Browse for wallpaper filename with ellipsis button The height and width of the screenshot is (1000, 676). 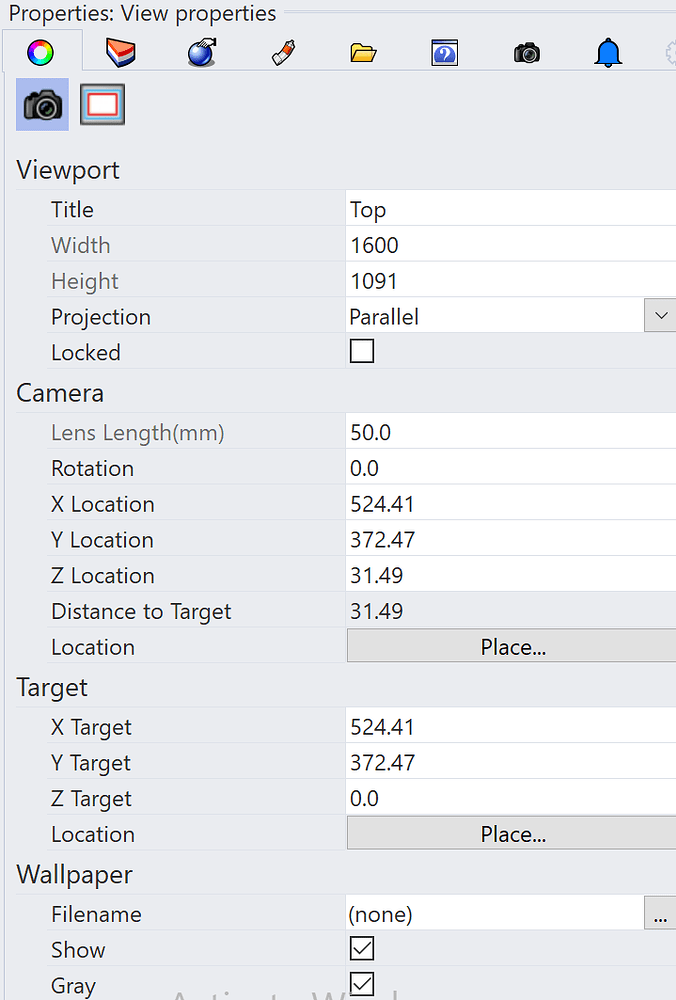(660, 914)
